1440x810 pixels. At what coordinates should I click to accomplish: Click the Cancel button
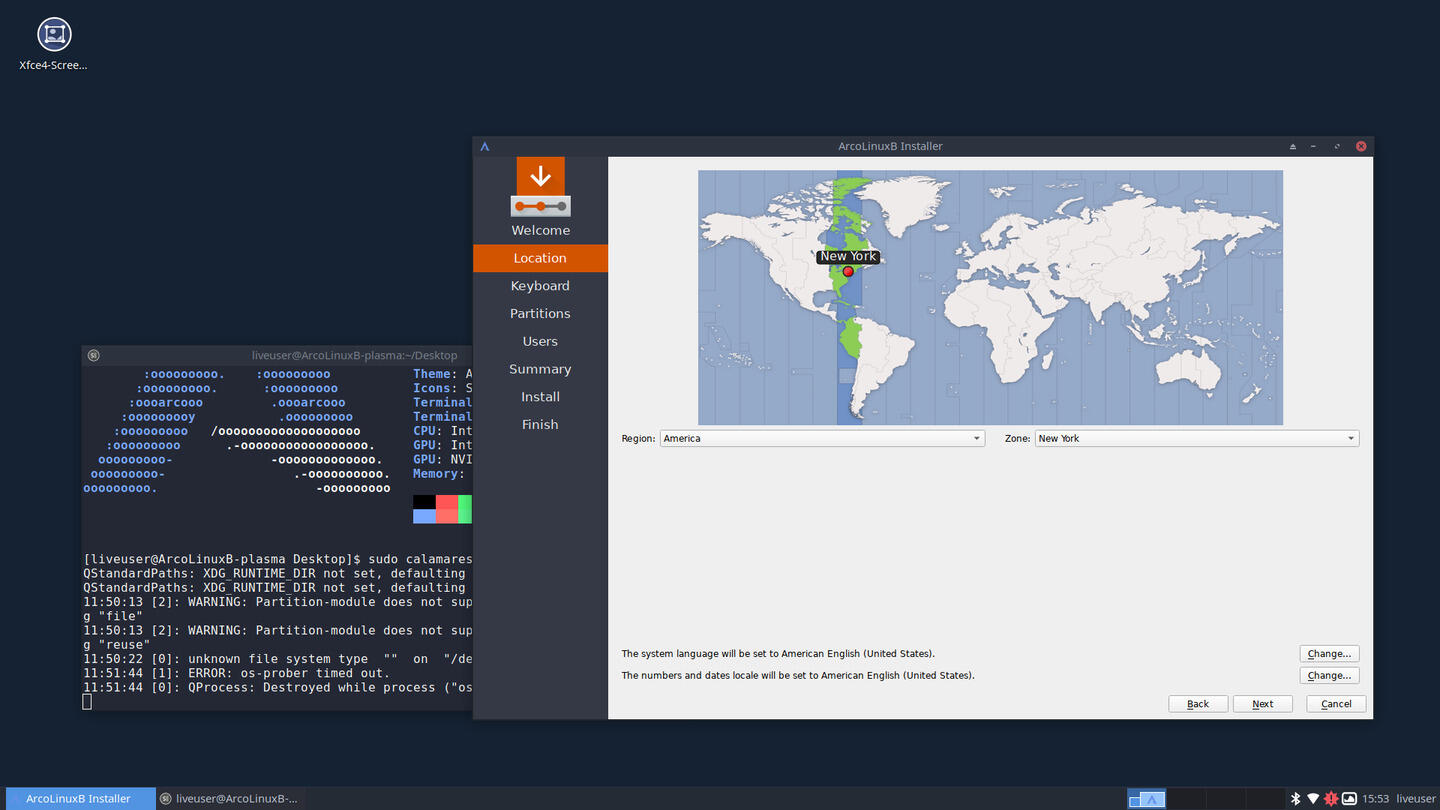1336,704
